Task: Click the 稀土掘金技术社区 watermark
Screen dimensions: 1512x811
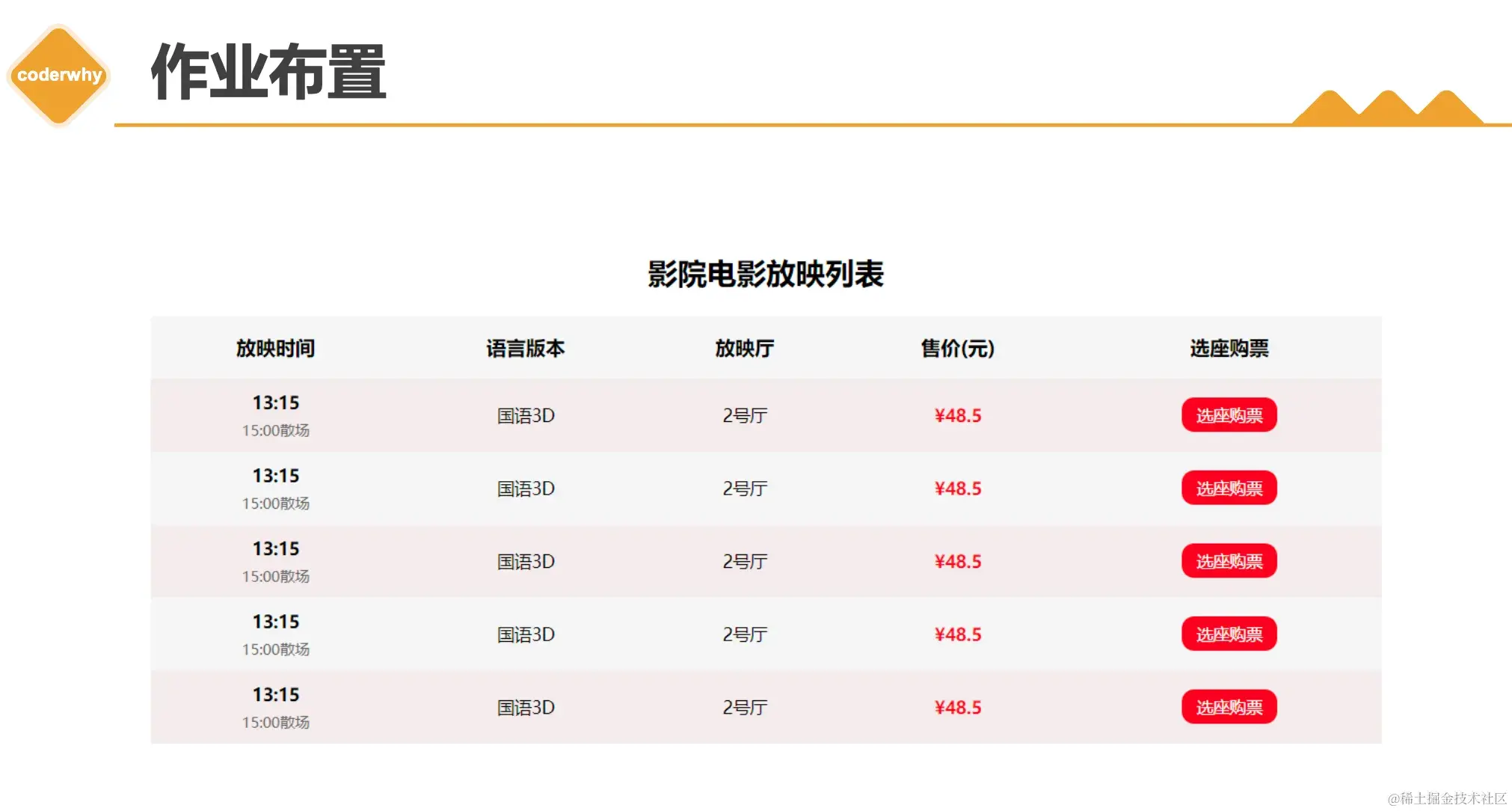Action: pos(1446,798)
